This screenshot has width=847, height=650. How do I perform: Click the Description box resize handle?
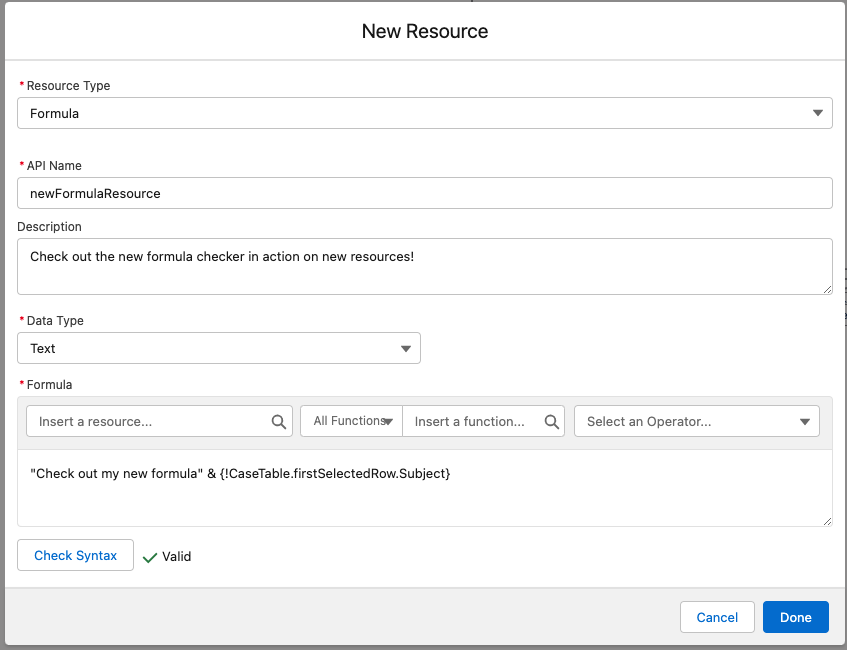click(826, 289)
